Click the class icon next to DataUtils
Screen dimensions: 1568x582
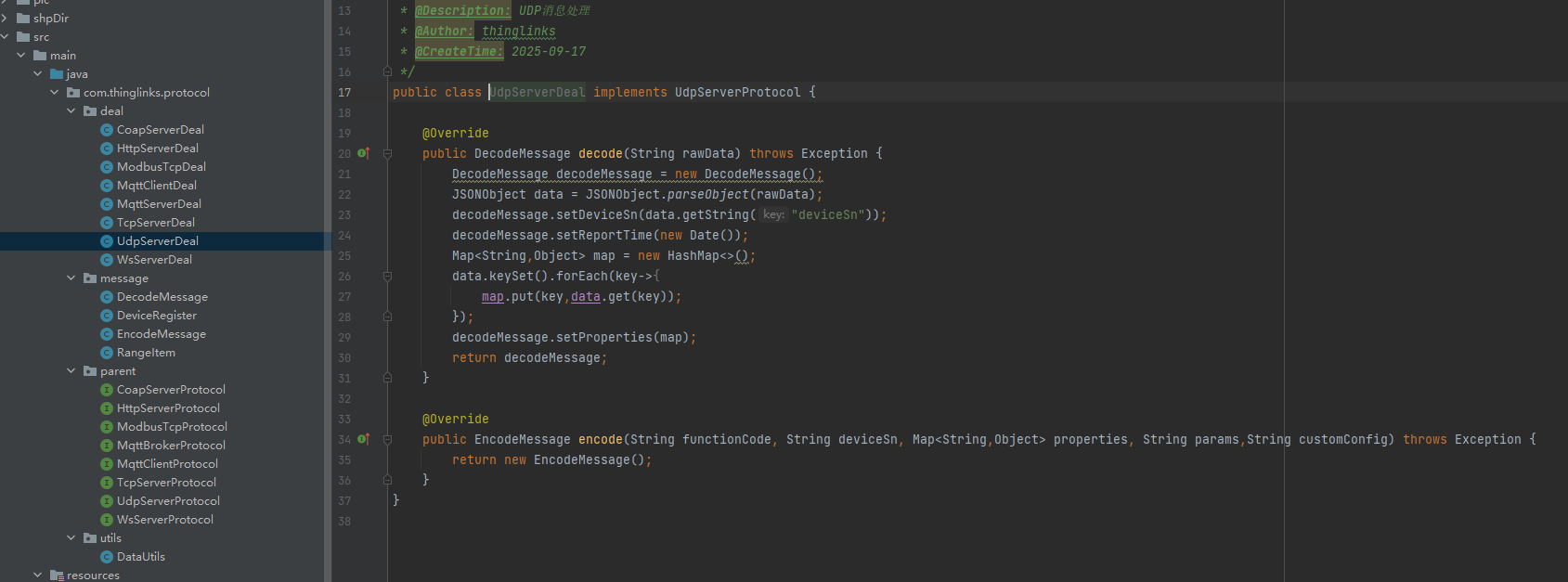107,557
